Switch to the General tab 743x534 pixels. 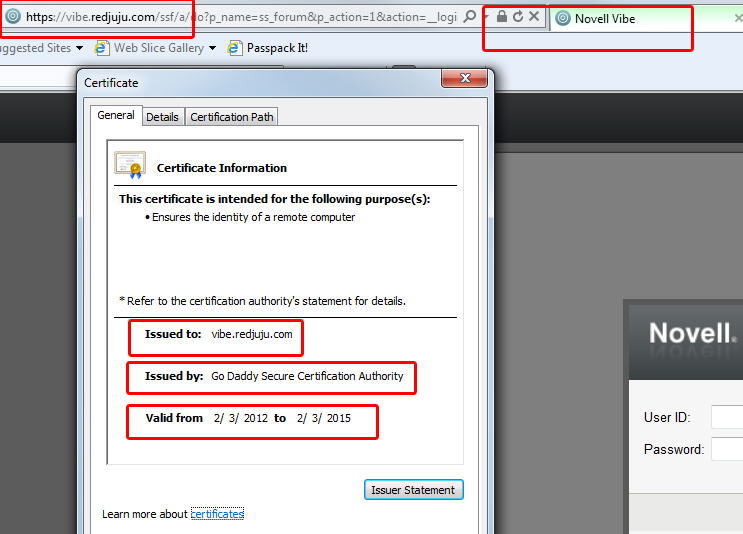pos(116,115)
